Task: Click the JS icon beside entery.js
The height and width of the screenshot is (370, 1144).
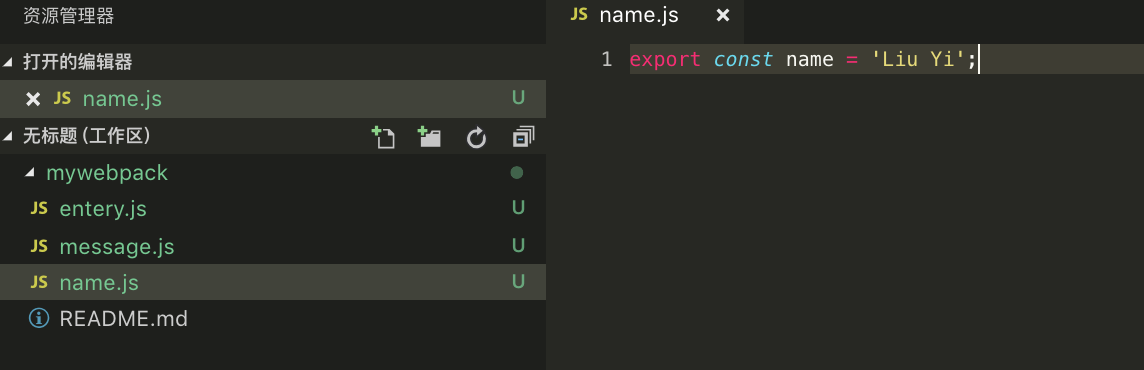Action: coord(39,209)
